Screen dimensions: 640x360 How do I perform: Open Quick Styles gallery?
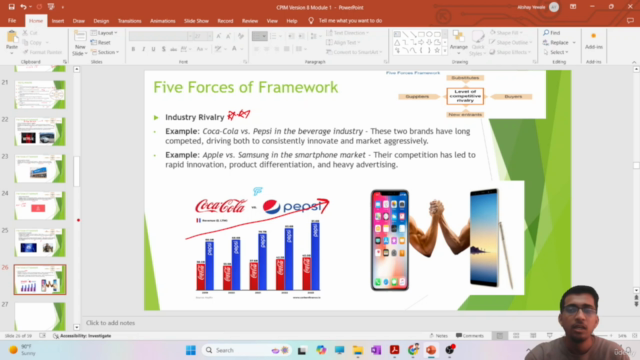pyautogui.click(x=477, y=43)
